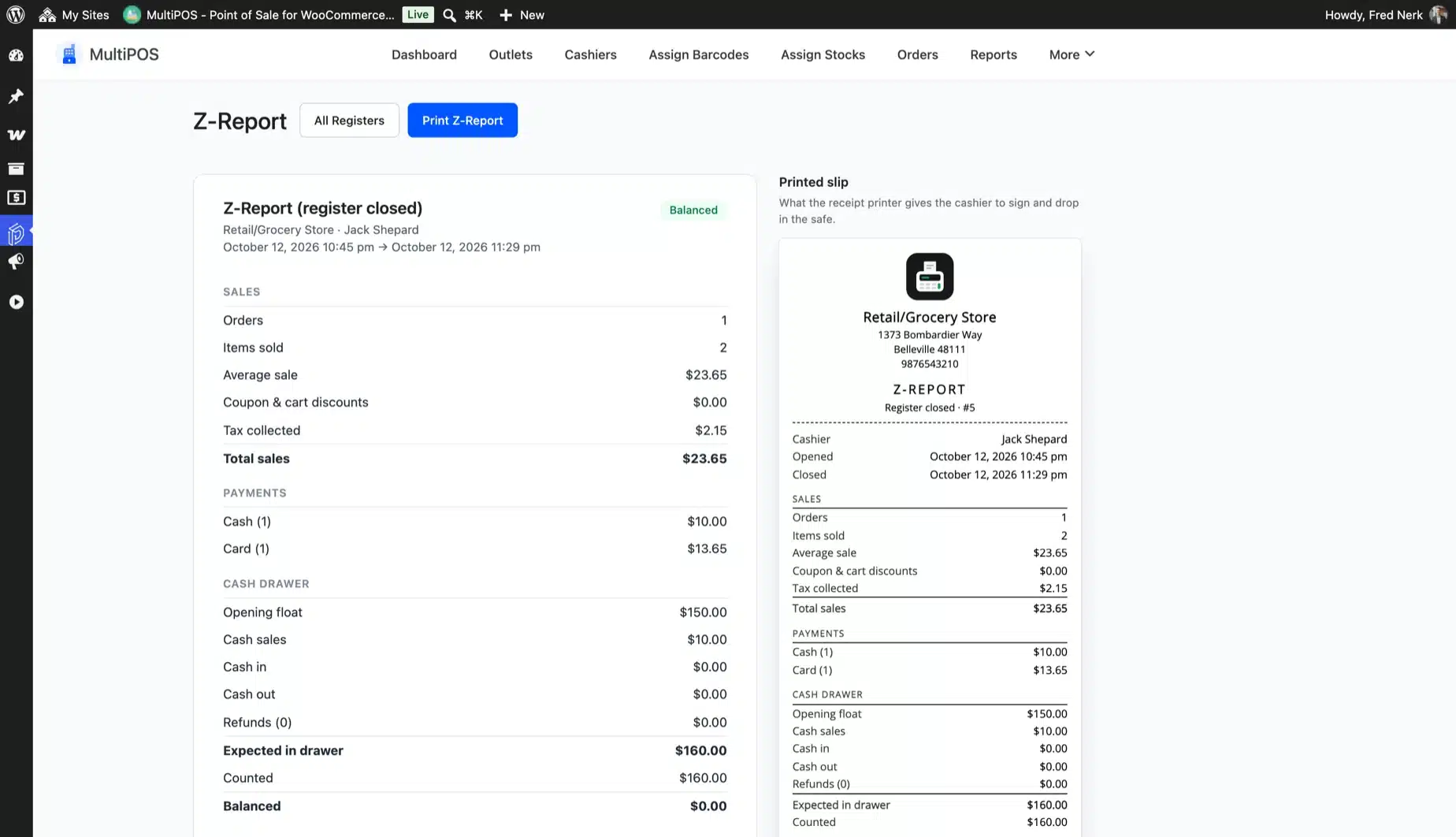Click "Expected in drawer" label in left report card
Image resolution: width=1456 pixels, height=837 pixels.
(x=283, y=750)
